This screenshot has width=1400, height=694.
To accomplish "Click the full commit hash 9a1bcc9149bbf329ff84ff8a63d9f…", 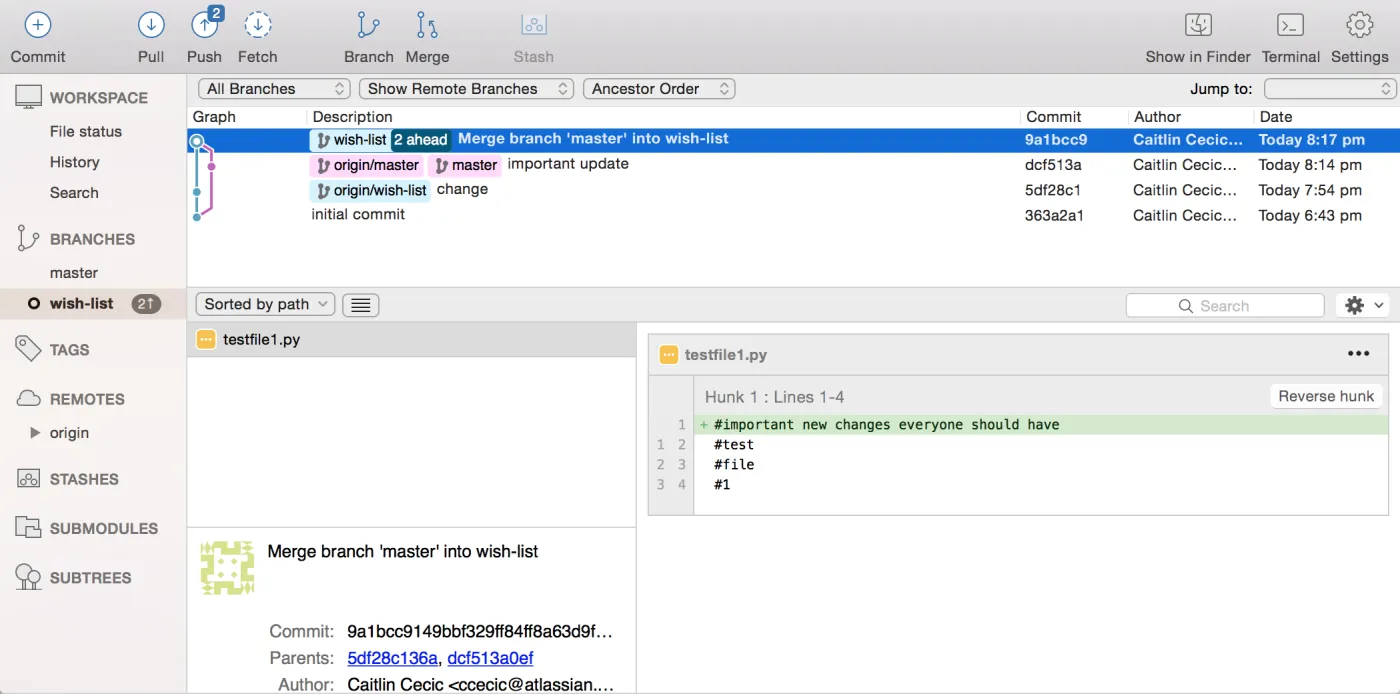I will tap(480, 632).
